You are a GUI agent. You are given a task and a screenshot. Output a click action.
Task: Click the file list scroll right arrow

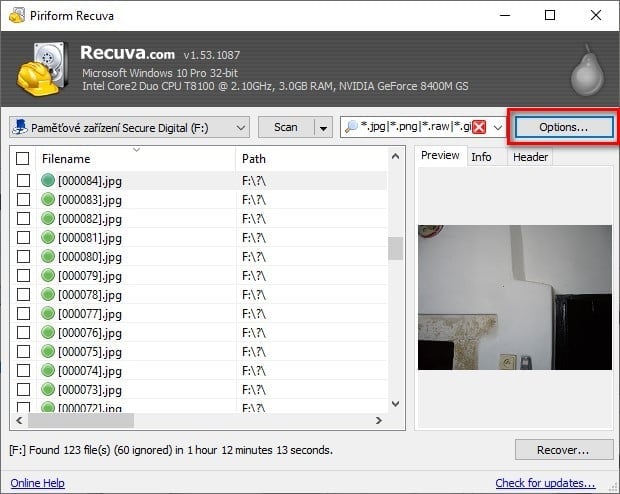[x=379, y=420]
